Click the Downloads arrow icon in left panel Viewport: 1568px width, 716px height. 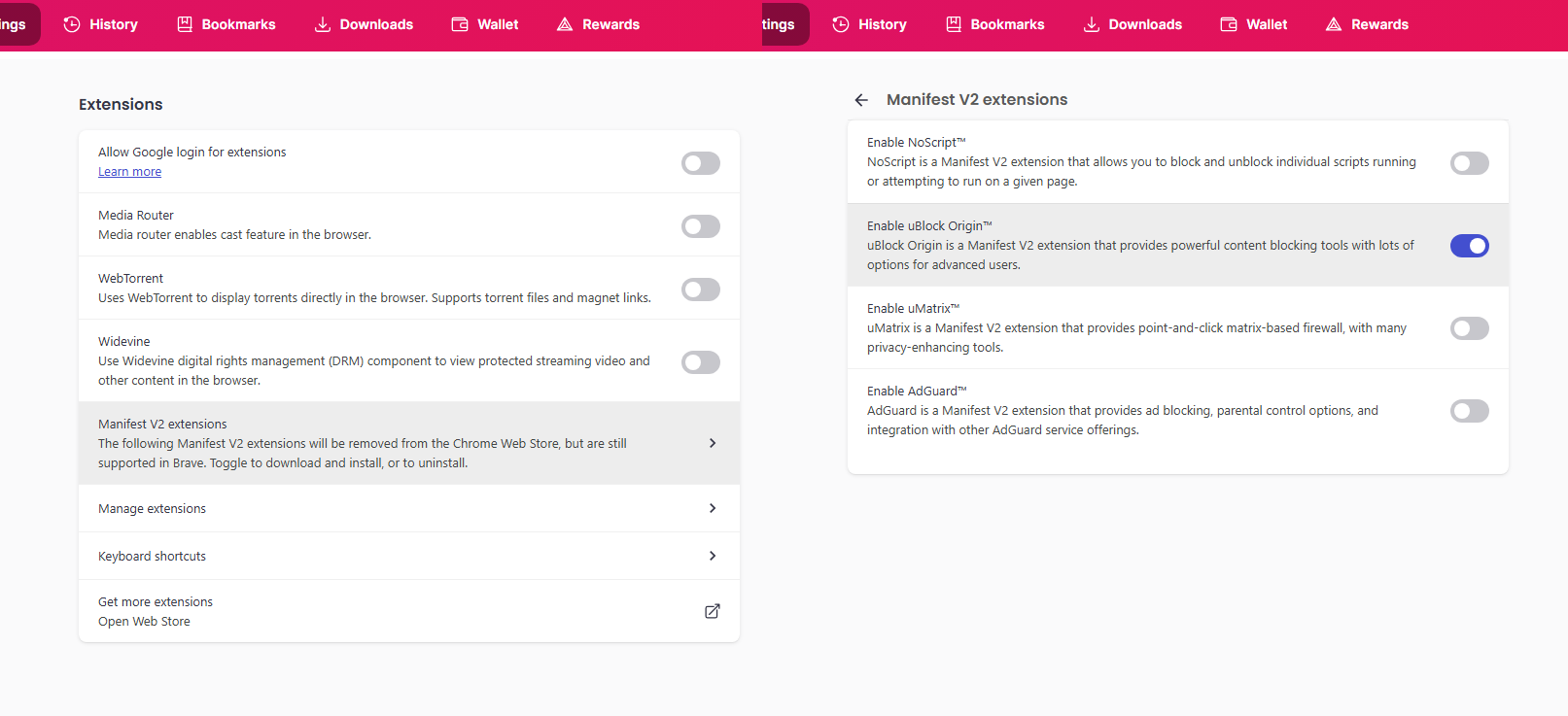(323, 24)
